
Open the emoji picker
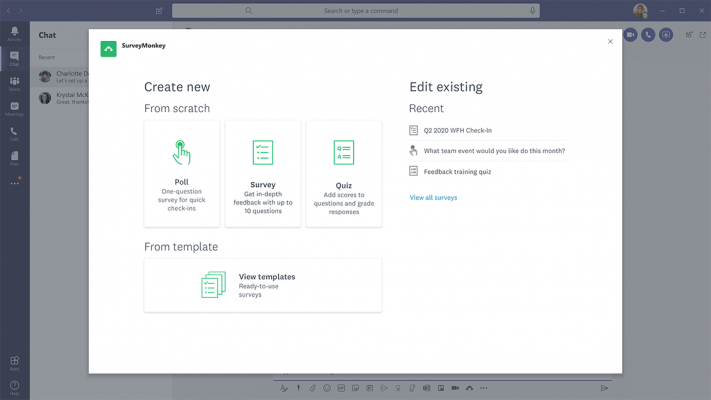click(x=326, y=388)
